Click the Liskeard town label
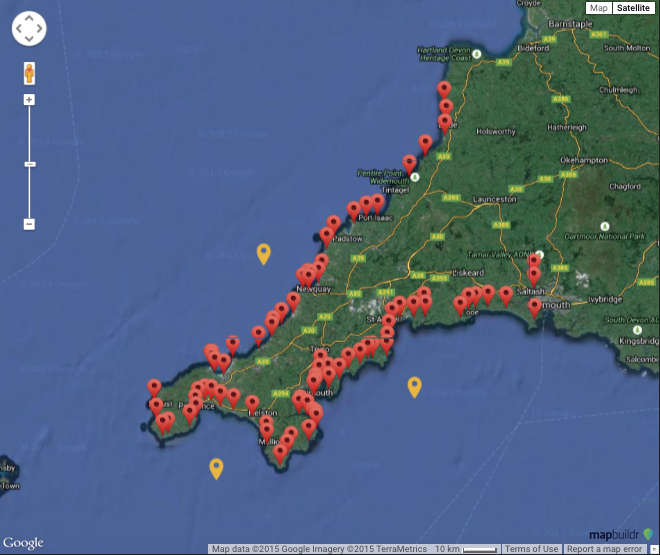Viewport: 660px width, 555px height. click(x=468, y=273)
